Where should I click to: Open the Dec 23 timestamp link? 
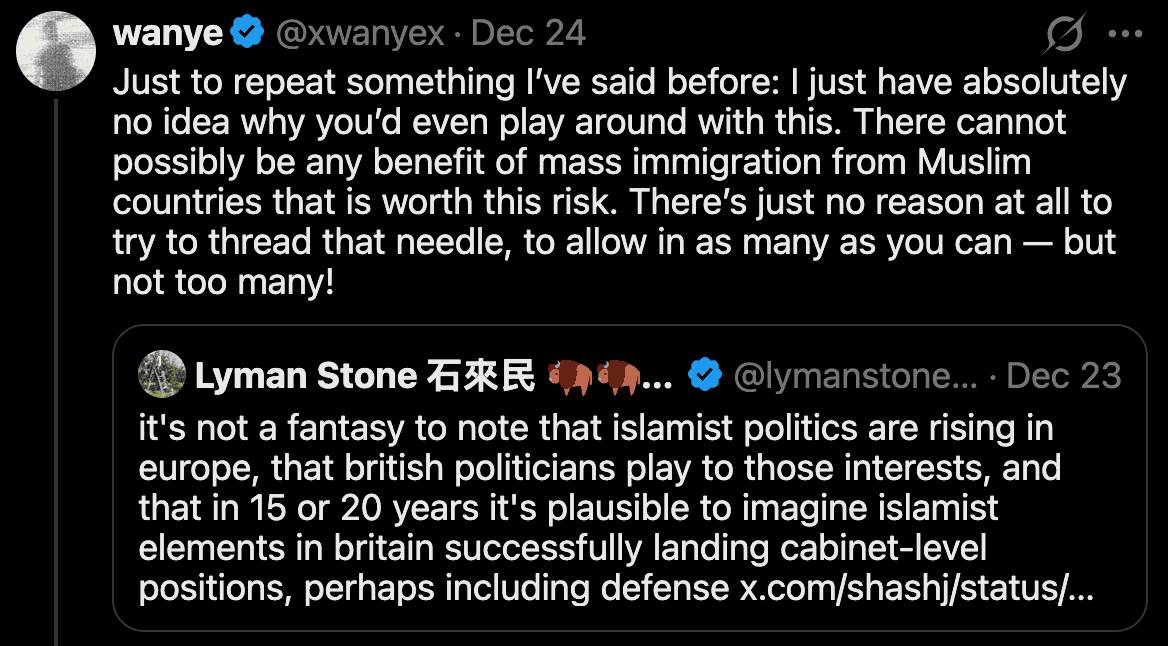point(1064,376)
